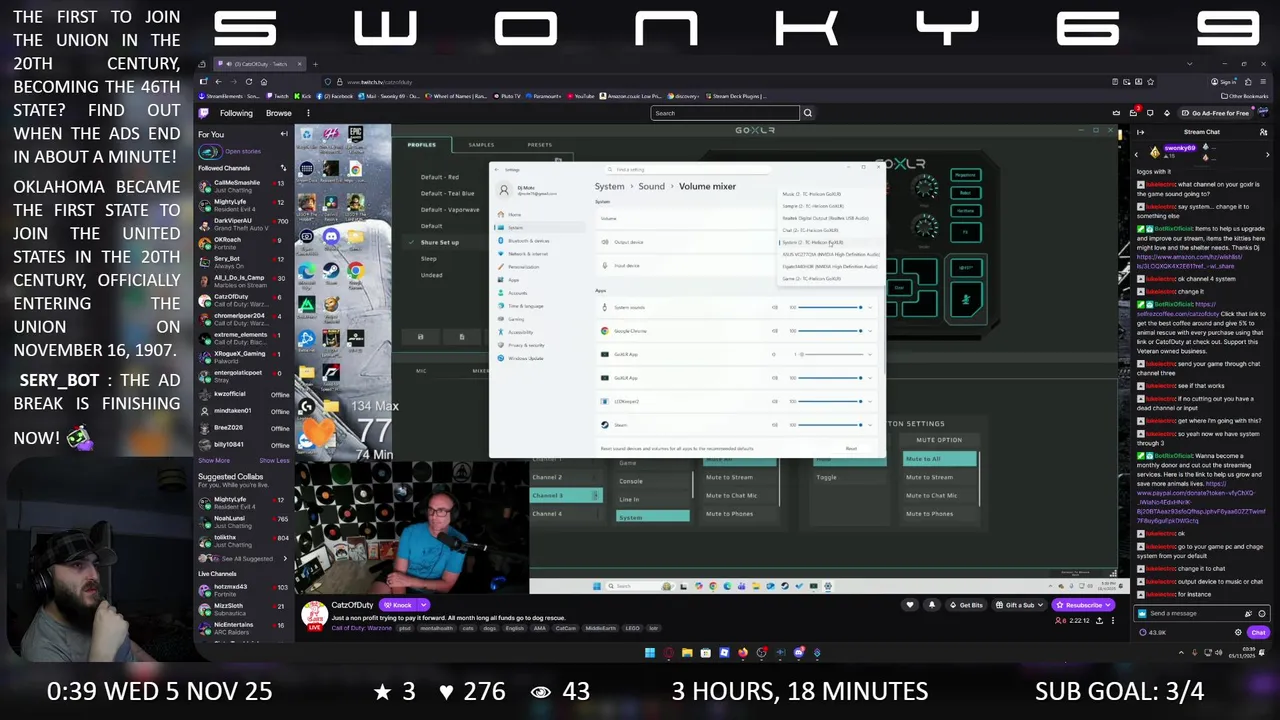Screen dimensions: 1280x720
Task: Choose the System source in GoXLR
Action: pyautogui.click(x=652, y=517)
